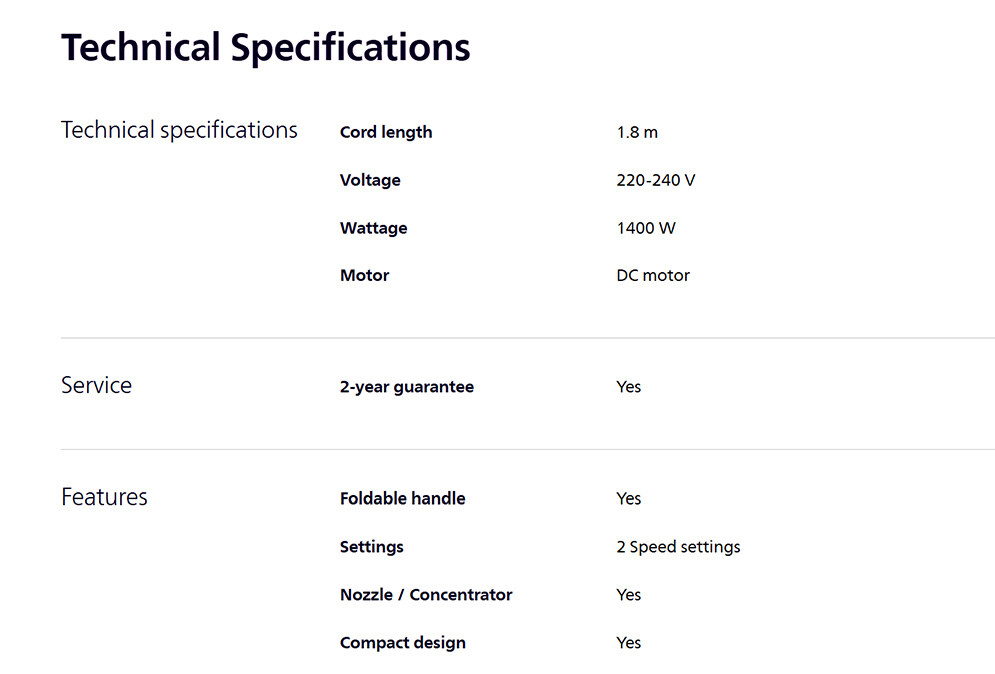
Task: Select the Yes value beside 2-year guarantee
Action: pos(629,387)
